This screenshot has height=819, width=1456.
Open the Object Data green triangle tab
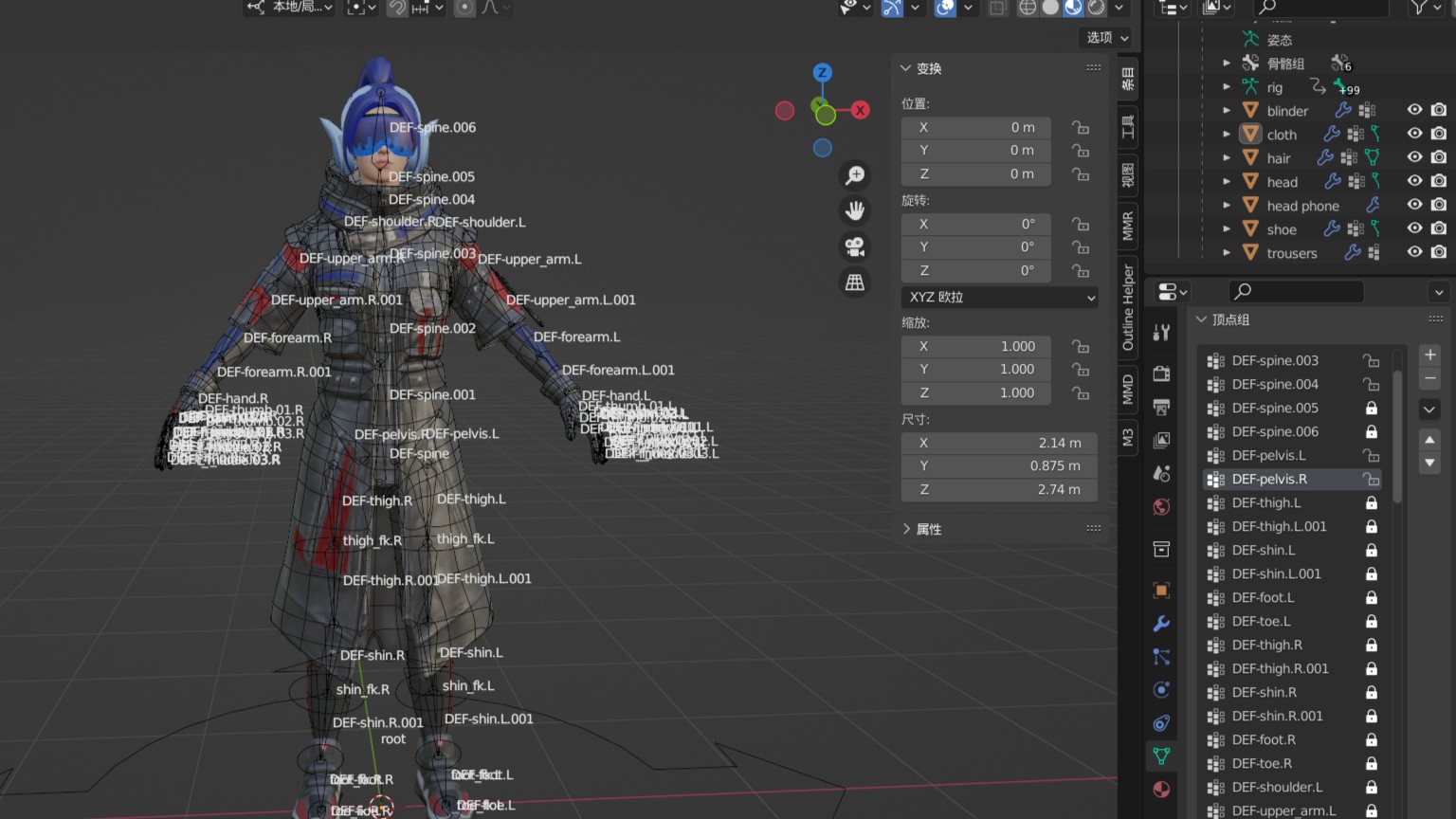point(1161,756)
